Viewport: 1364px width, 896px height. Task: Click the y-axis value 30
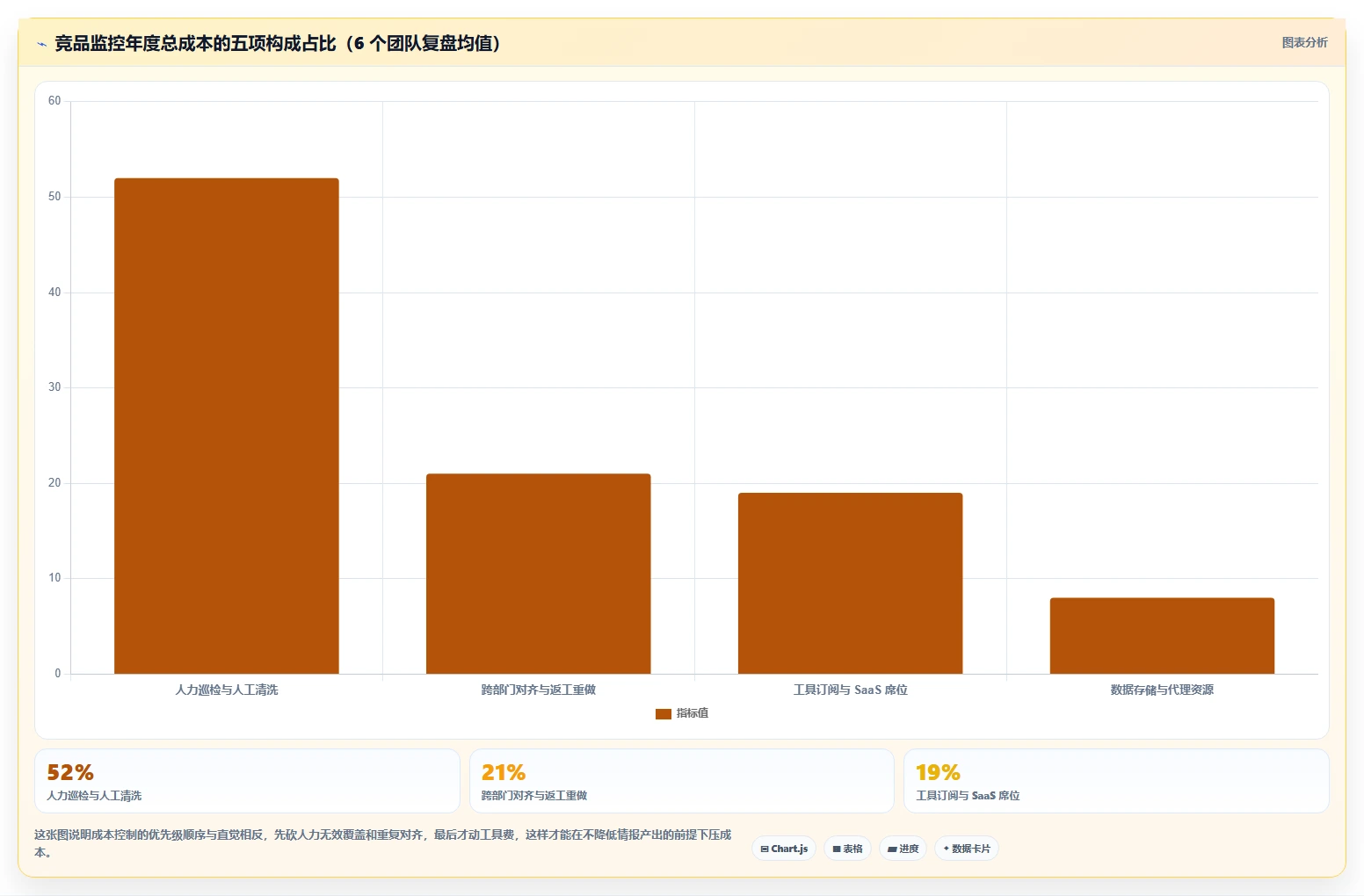click(54, 387)
